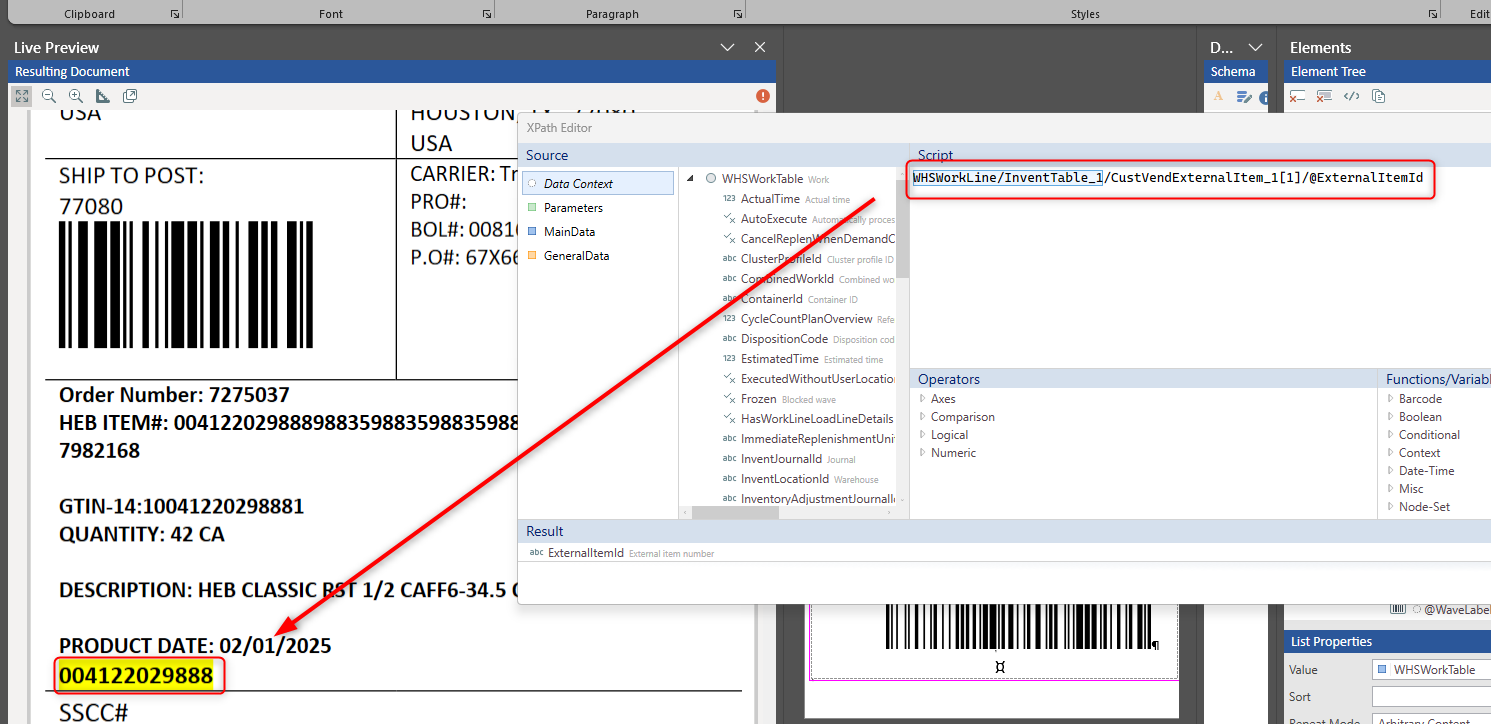Select the ClusterProfileId field
The image size is (1491, 724).
tap(783, 259)
